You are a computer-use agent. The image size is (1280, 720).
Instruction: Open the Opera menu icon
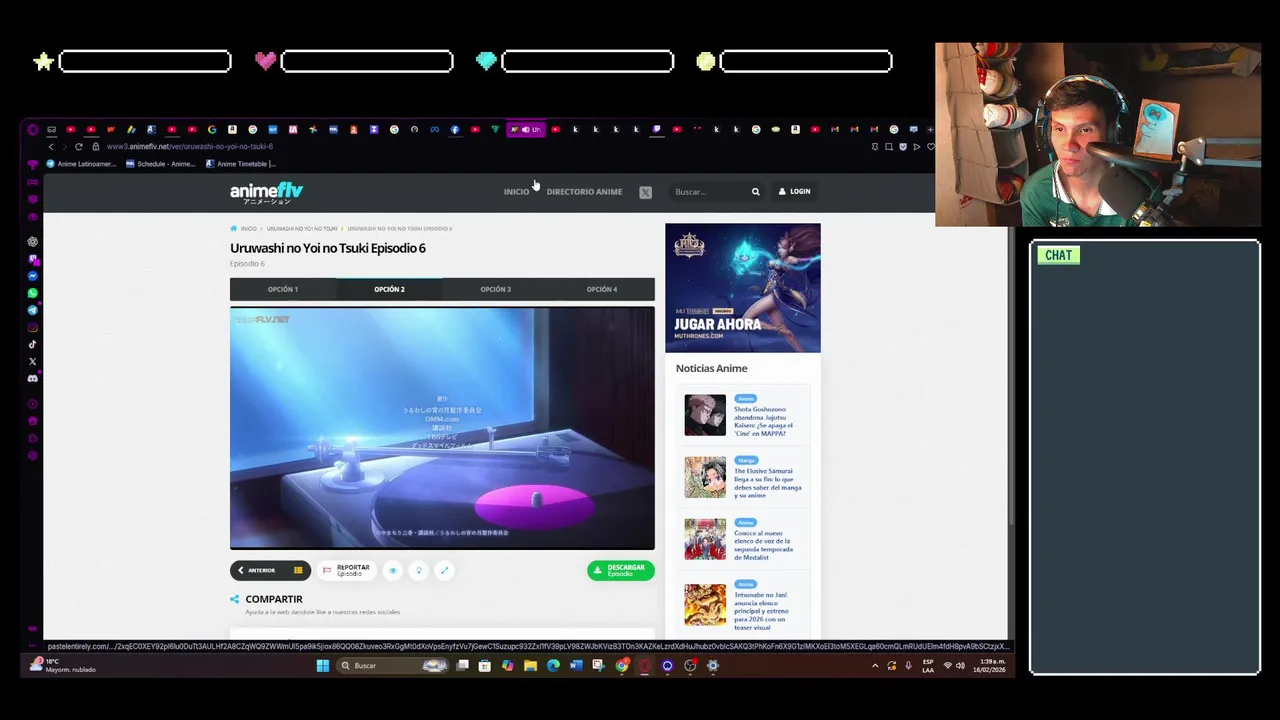(x=32, y=129)
